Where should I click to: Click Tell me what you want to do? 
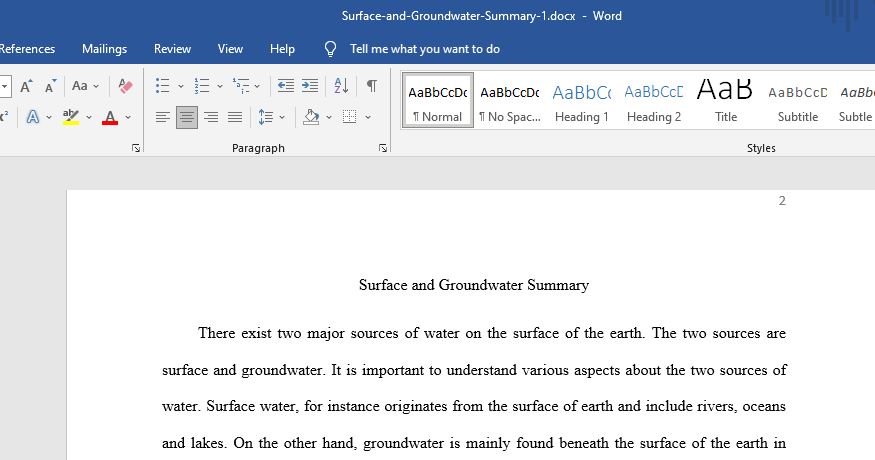(x=425, y=49)
